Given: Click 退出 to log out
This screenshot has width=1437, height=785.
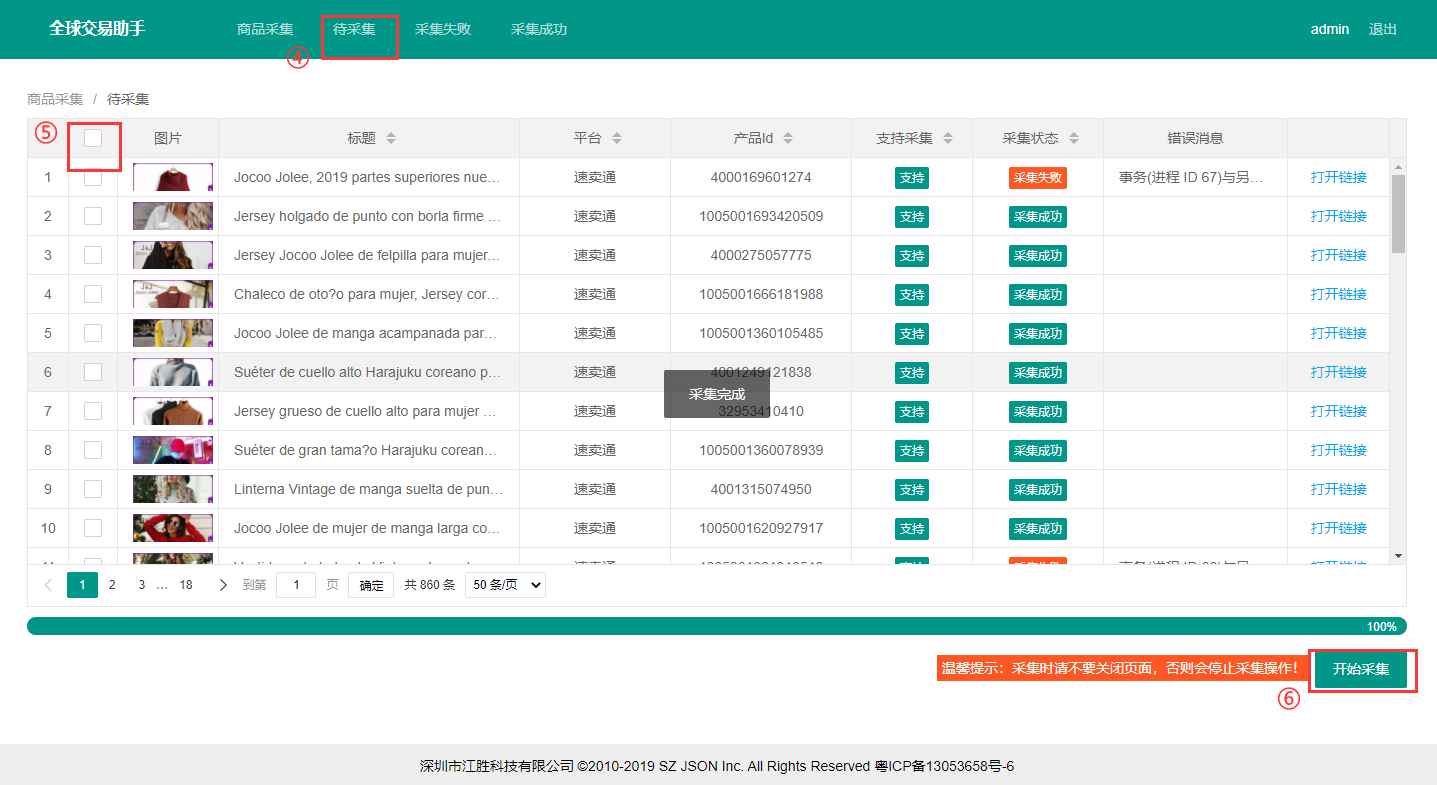Looking at the screenshot, I should (x=1383, y=29).
